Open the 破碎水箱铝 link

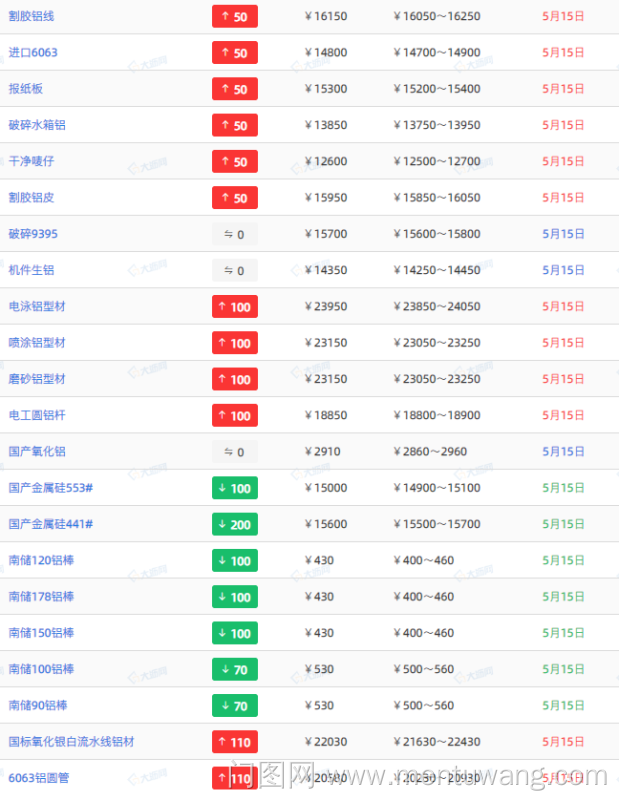tap(37, 125)
